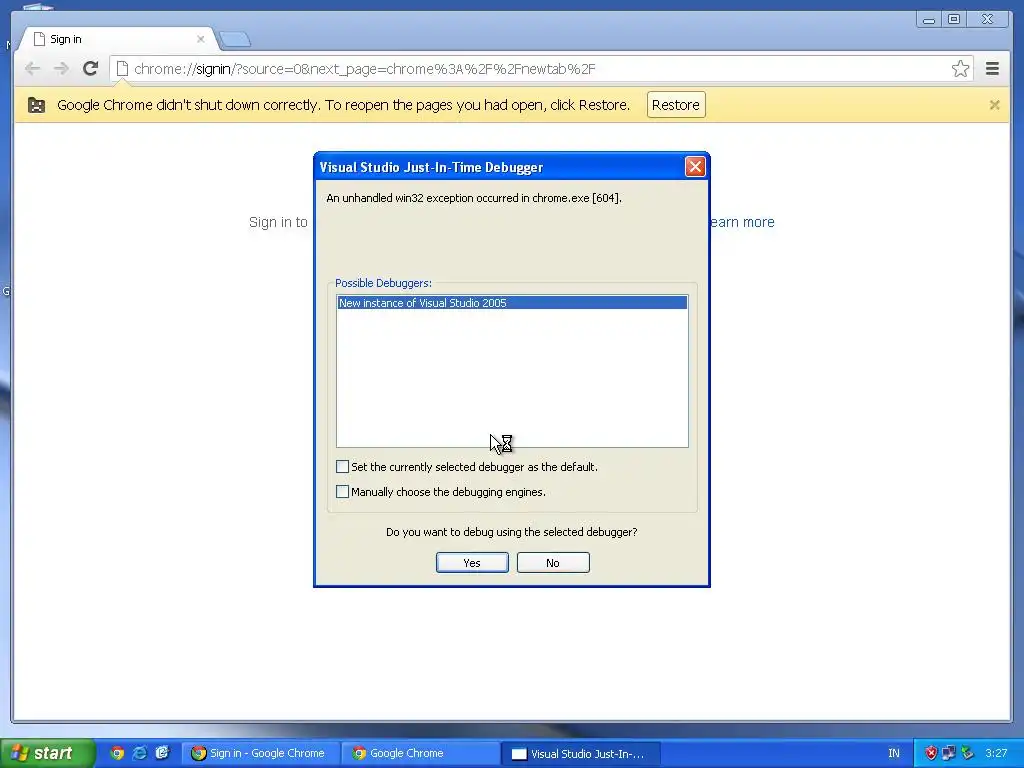Close the Just-In-Time Debugger dialog
The image size is (1024, 768).
point(695,167)
